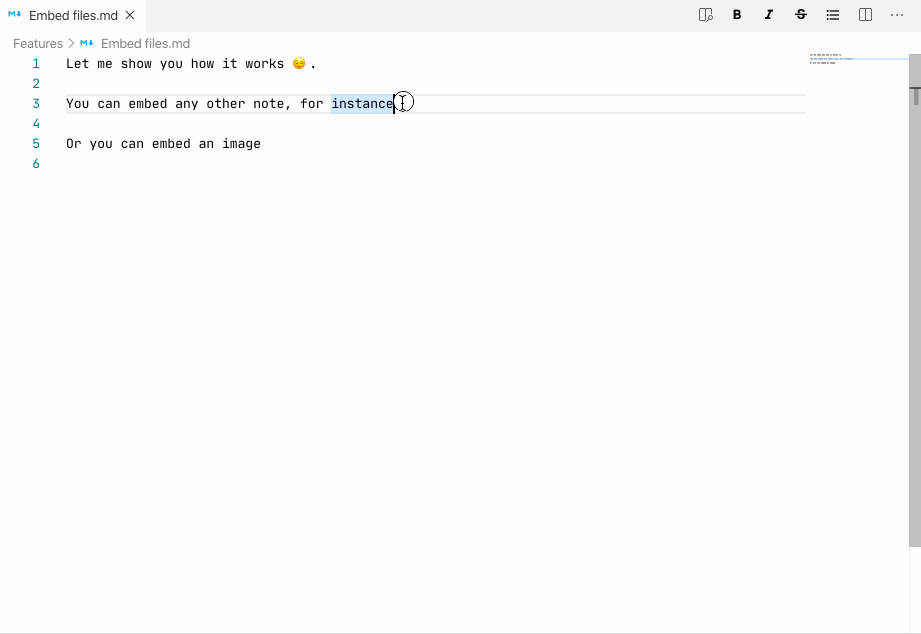Insert a bullet list
This screenshot has width=921, height=634.
click(x=832, y=15)
